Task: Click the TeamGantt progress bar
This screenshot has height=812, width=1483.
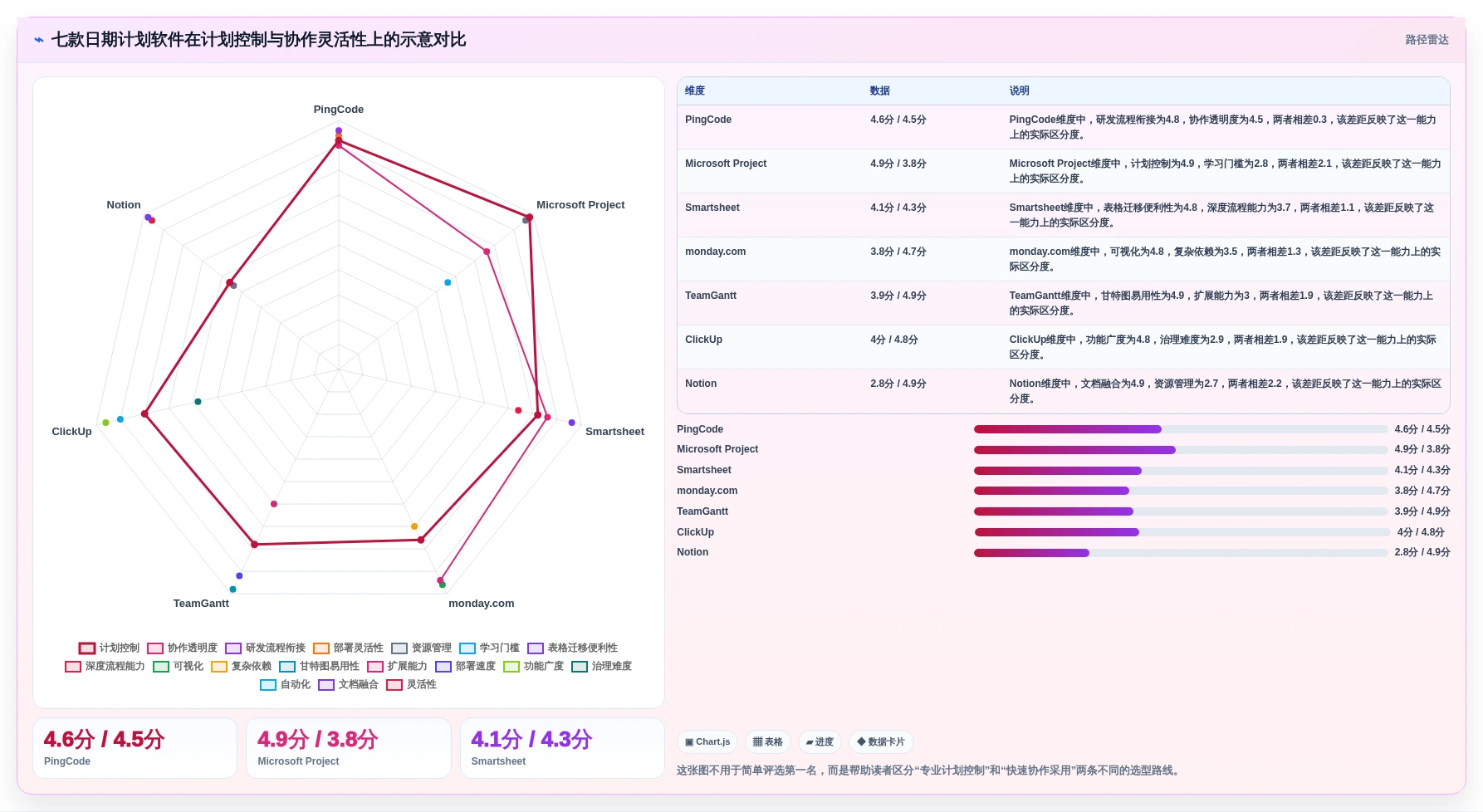Action: [x=1181, y=511]
